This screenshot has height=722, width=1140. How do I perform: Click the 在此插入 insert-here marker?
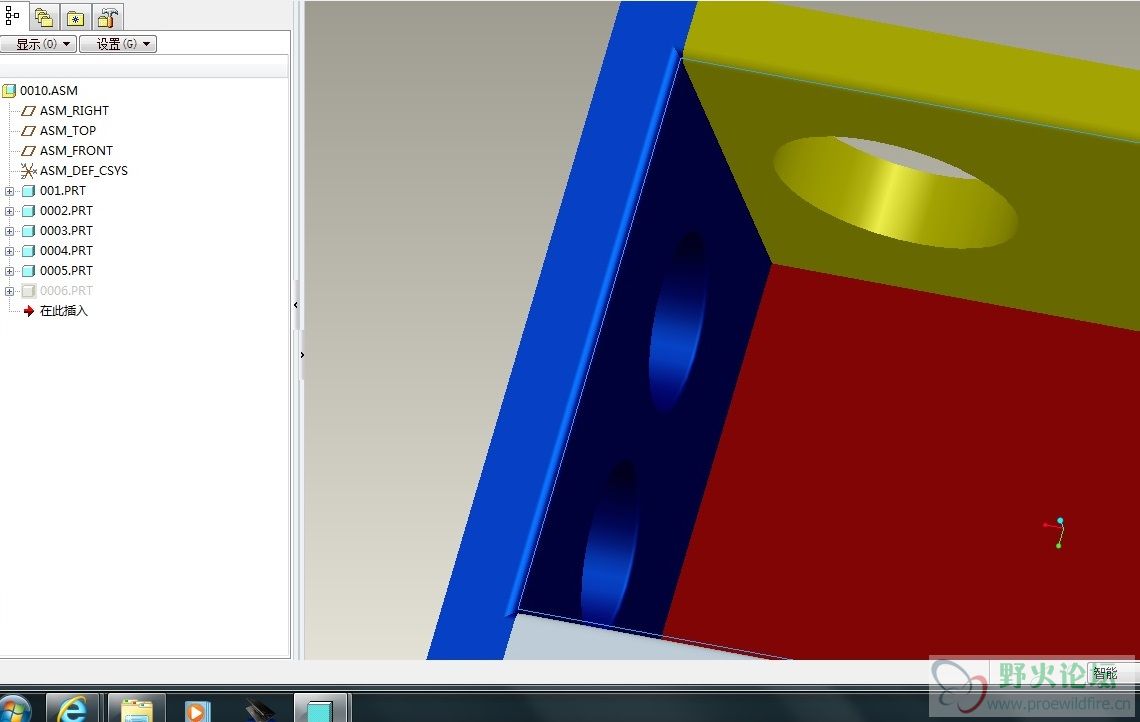(x=63, y=311)
